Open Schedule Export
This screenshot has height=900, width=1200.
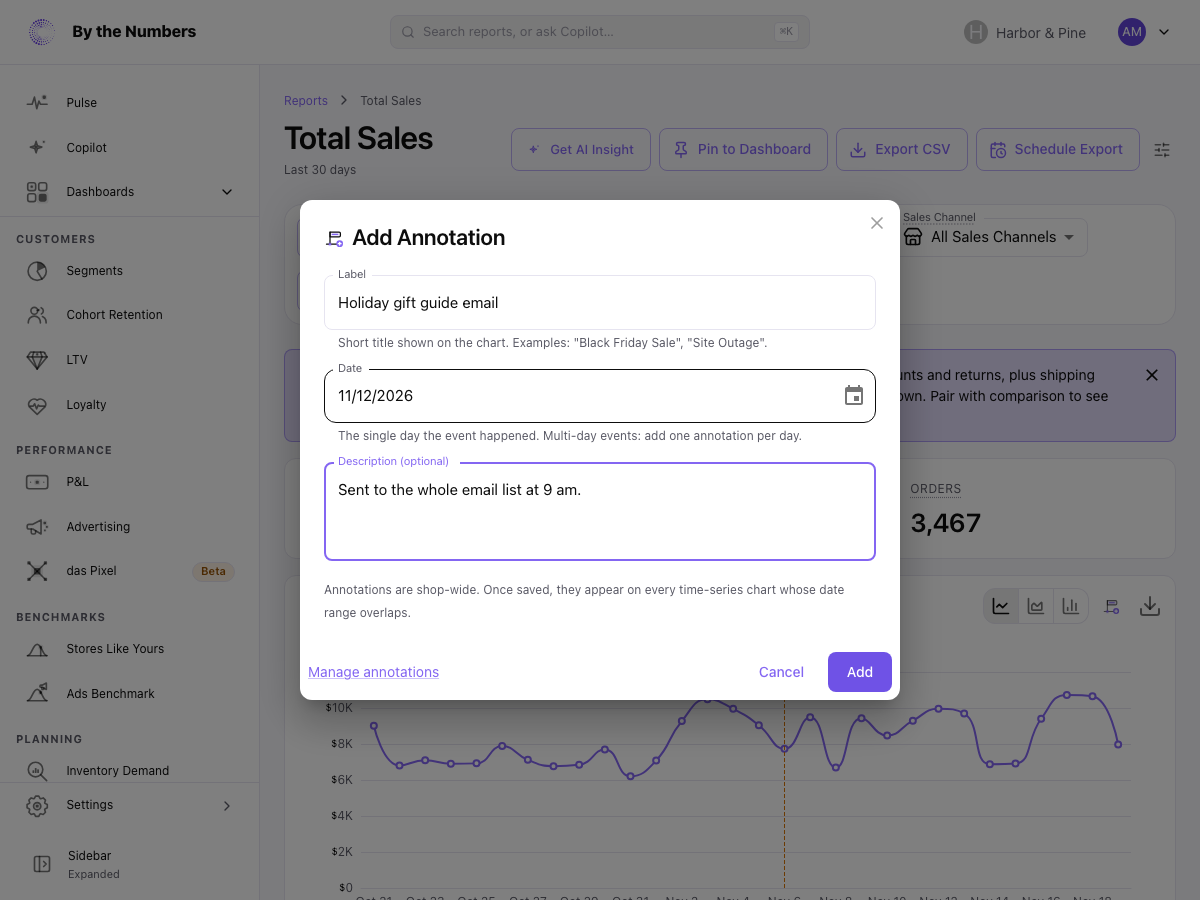(1057, 149)
